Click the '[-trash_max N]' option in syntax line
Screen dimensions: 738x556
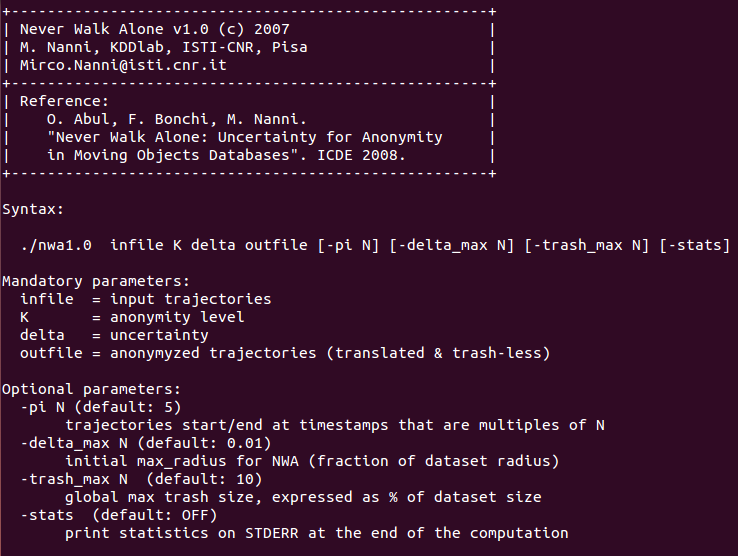(587, 245)
